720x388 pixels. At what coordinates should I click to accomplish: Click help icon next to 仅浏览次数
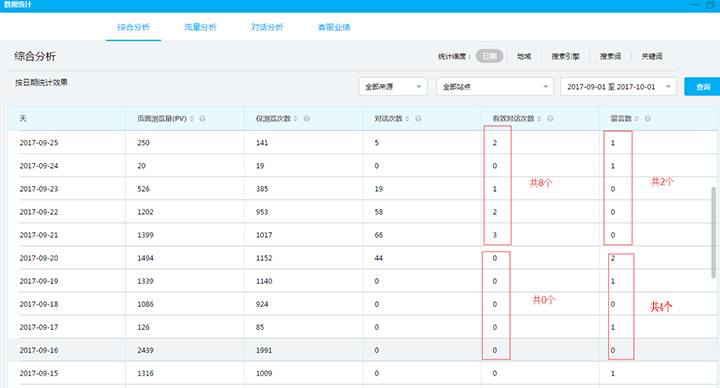pos(307,118)
